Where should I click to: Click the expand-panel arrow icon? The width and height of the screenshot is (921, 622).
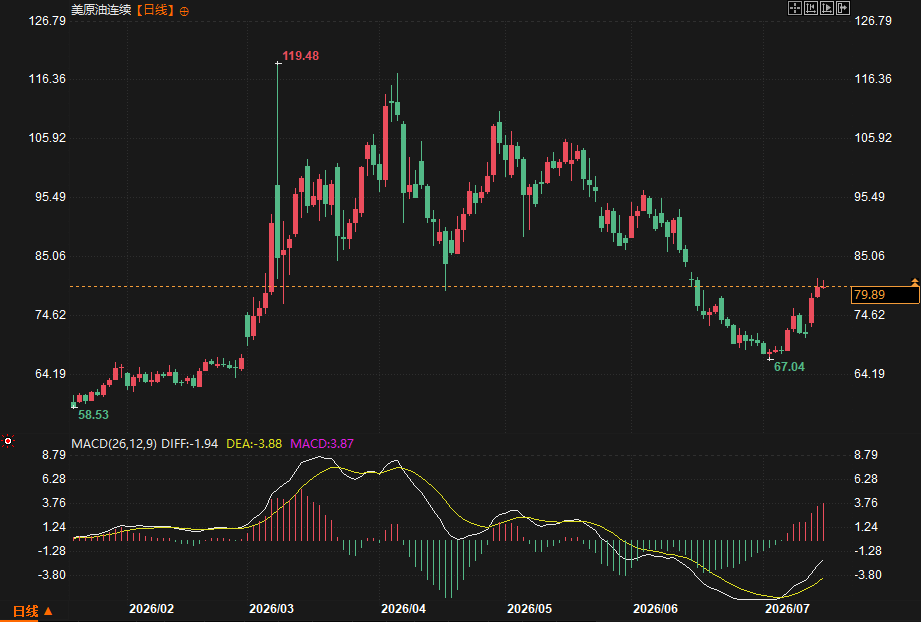click(843, 8)
